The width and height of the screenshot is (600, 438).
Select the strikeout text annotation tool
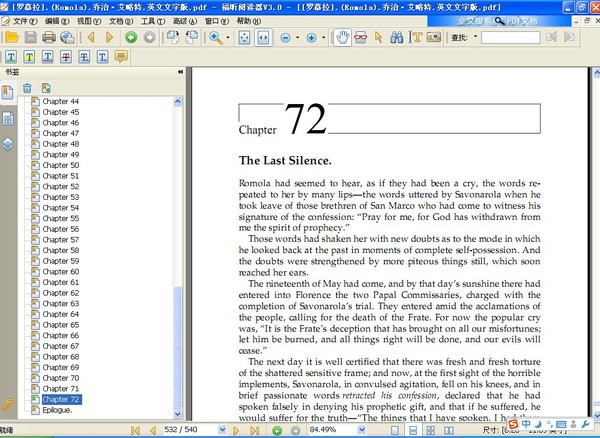pos(66,57)
